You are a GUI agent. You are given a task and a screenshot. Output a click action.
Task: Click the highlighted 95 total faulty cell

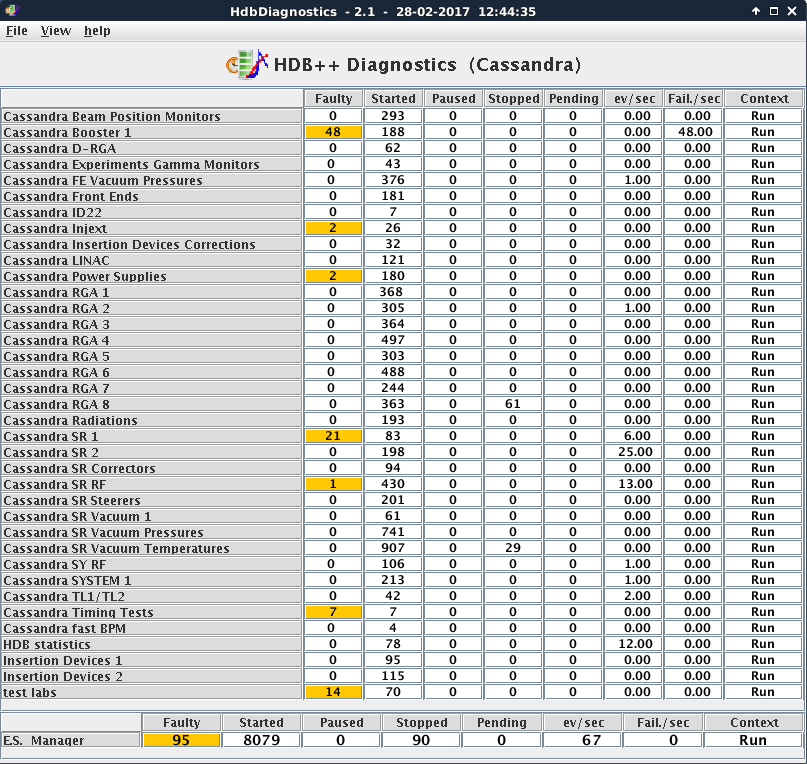click(x=181, y=740)
